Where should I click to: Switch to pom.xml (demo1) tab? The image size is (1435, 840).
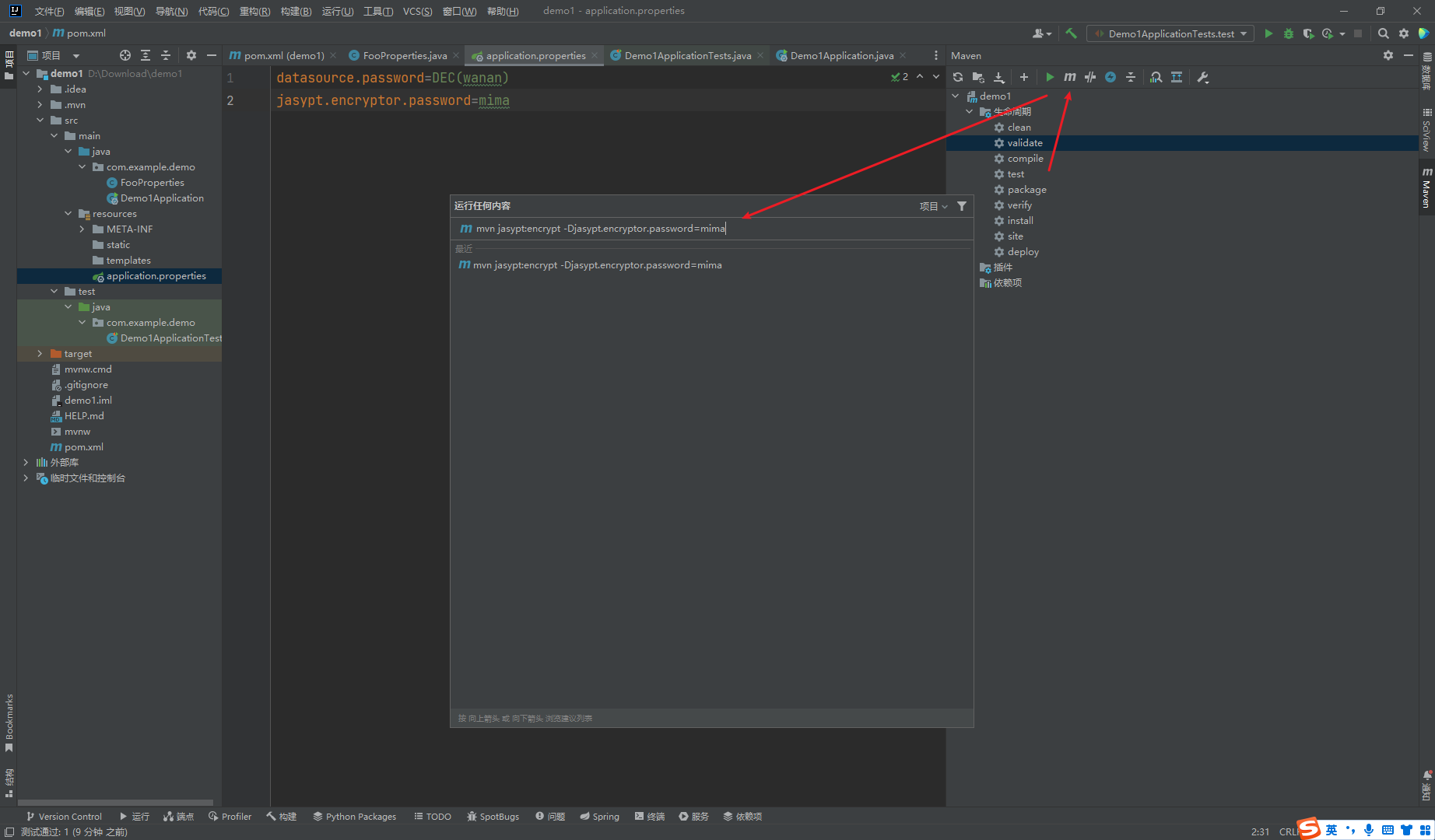tap(283, 55)
